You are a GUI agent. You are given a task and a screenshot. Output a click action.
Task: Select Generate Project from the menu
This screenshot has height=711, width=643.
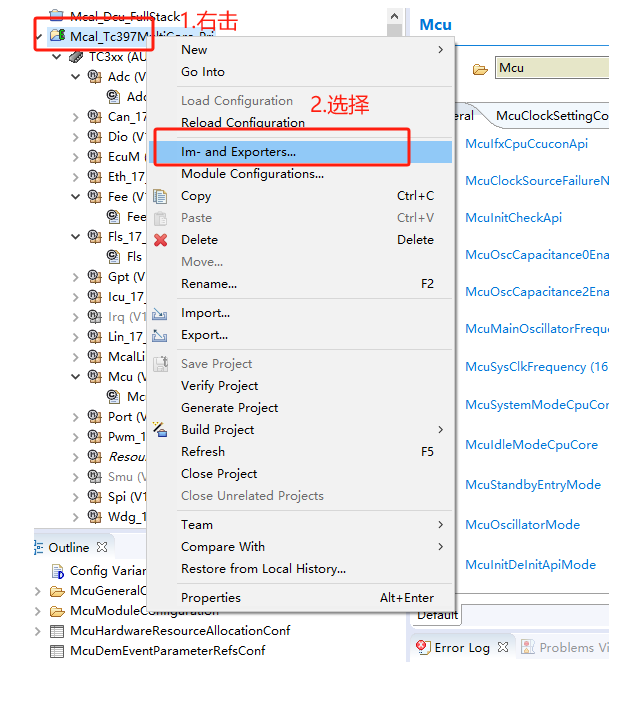pos(229,408)
